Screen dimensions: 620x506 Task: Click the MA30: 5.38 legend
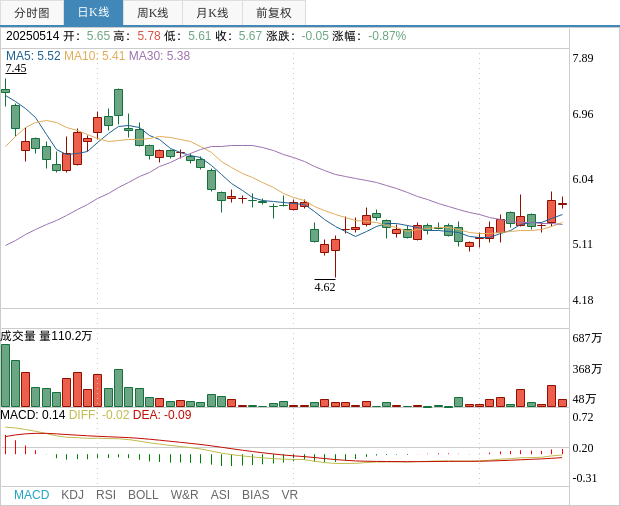click(x=159, y=56)
